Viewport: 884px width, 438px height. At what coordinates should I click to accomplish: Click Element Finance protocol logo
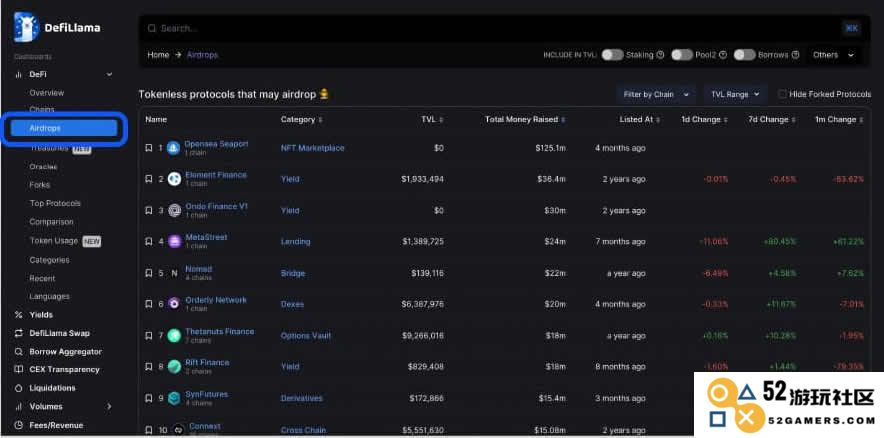click(x=174, y=179)
